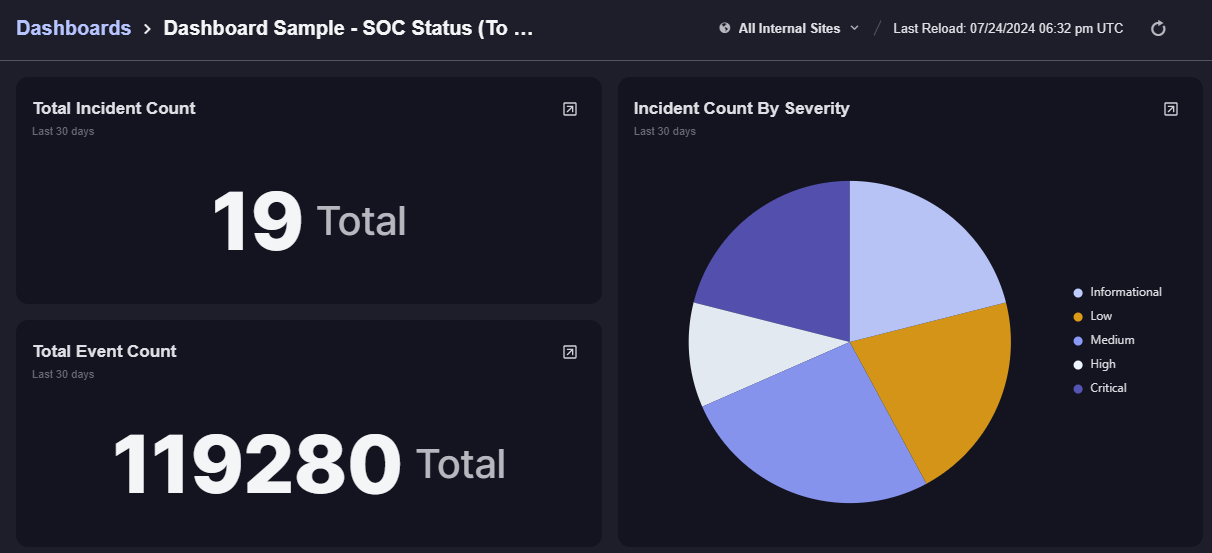Expand the Total Event Count widget icon
Viewport: 1212px width, 553px height.
pyautogui.click(x=570, y=352)
